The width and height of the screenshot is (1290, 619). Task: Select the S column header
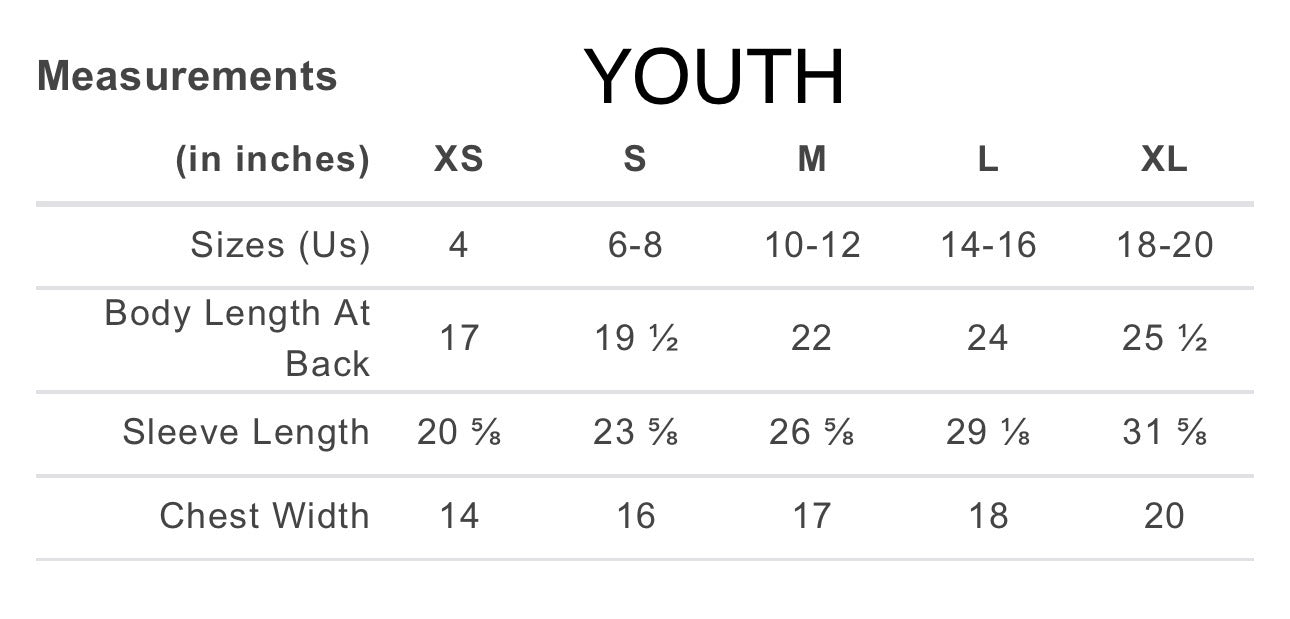pyautogui.click(x=635, y=160)
